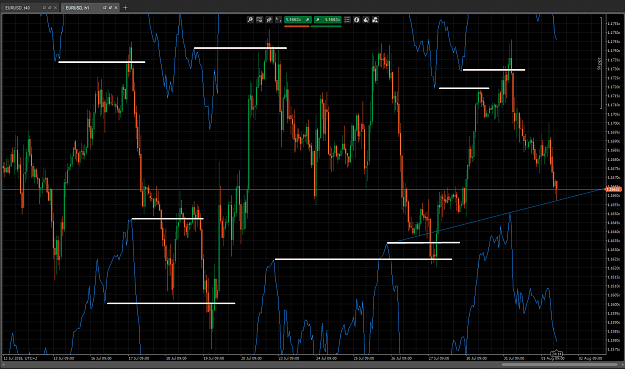The width and height of the screenshot is (625, 369).
Task: Click the third chart toolbar icon before Sell
Action: pos(269,20)
